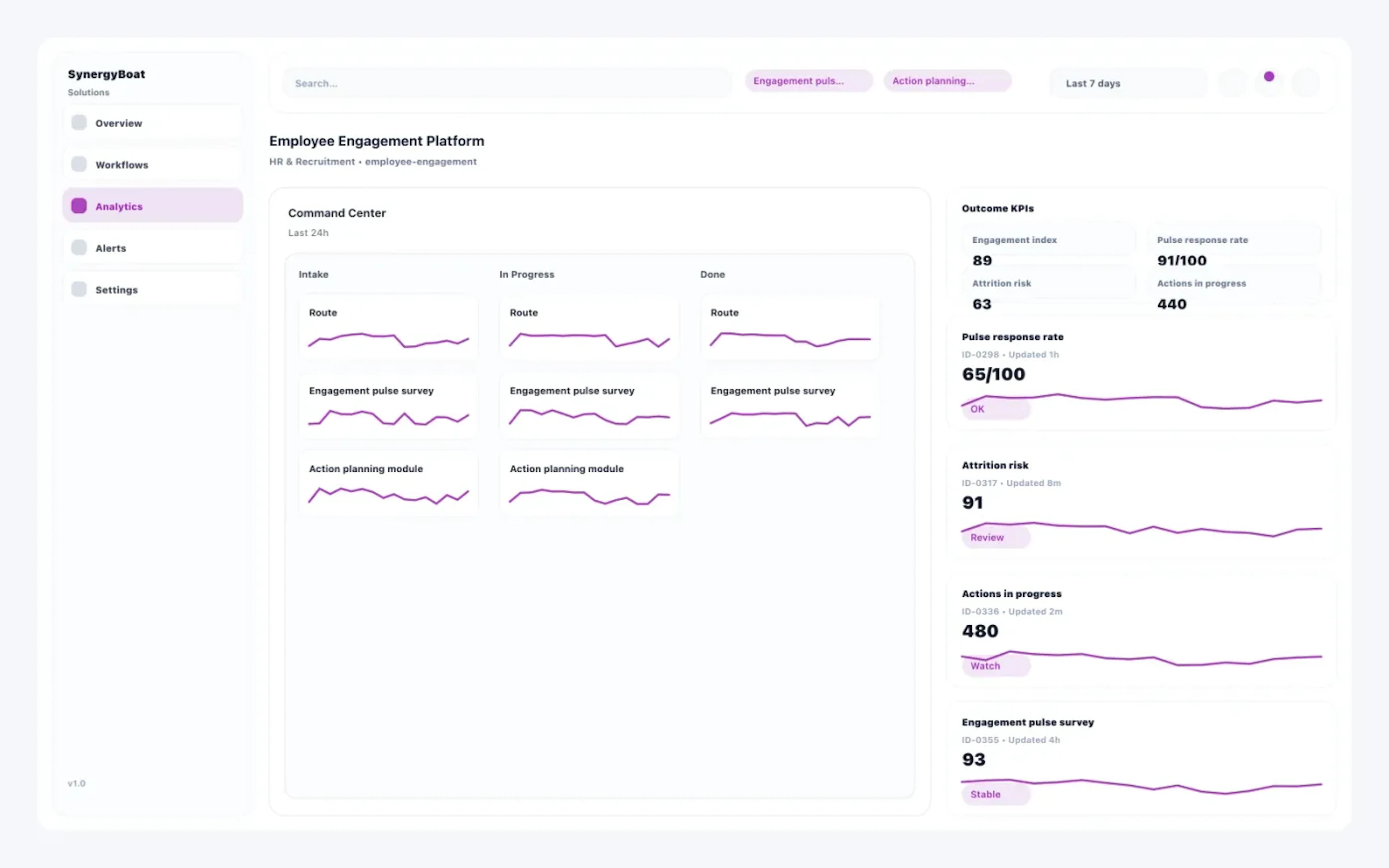Click the purple notification dot in the header
Viewport: 1389px width, 868px height.
pyautogui.click(x=1269, y=76)
